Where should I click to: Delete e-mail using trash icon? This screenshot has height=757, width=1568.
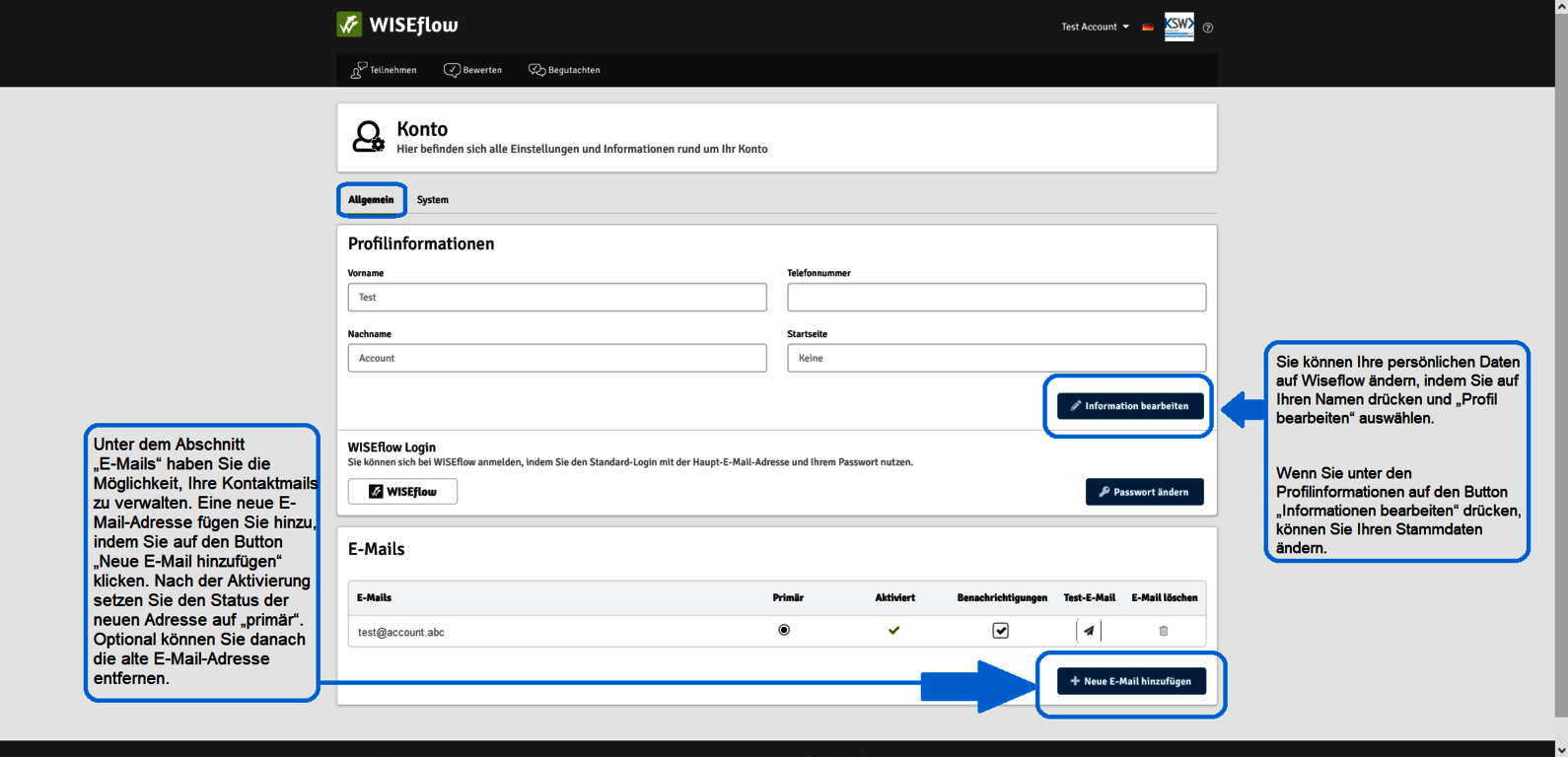[x=1164, y=631]
